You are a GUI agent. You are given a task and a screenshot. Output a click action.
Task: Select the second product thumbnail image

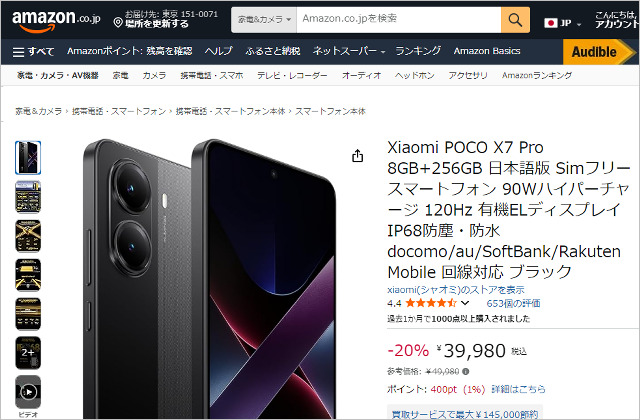[28, 197]
